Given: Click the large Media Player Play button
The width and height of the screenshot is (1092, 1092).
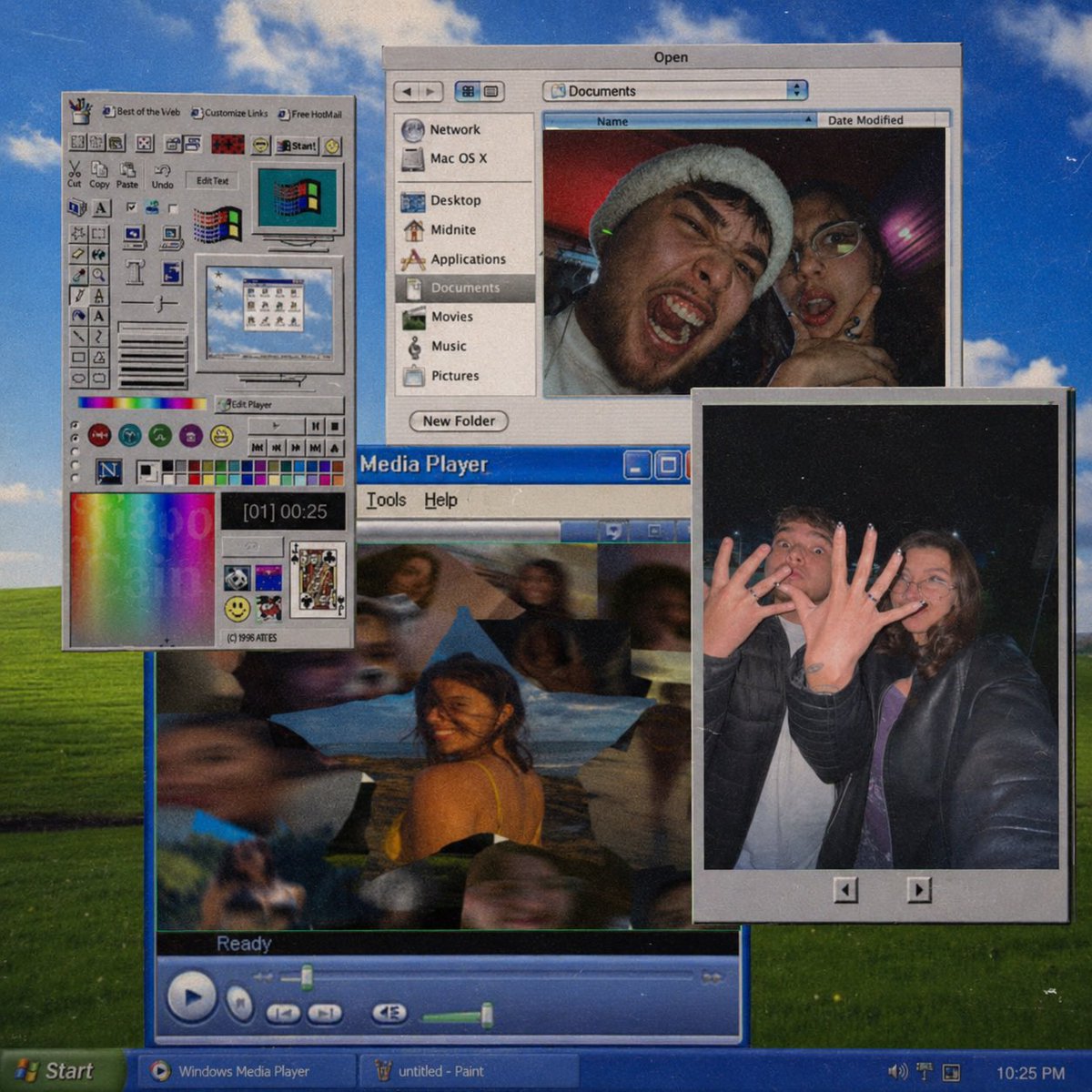Looking at the screenshot, I should [x=191, y=996].
